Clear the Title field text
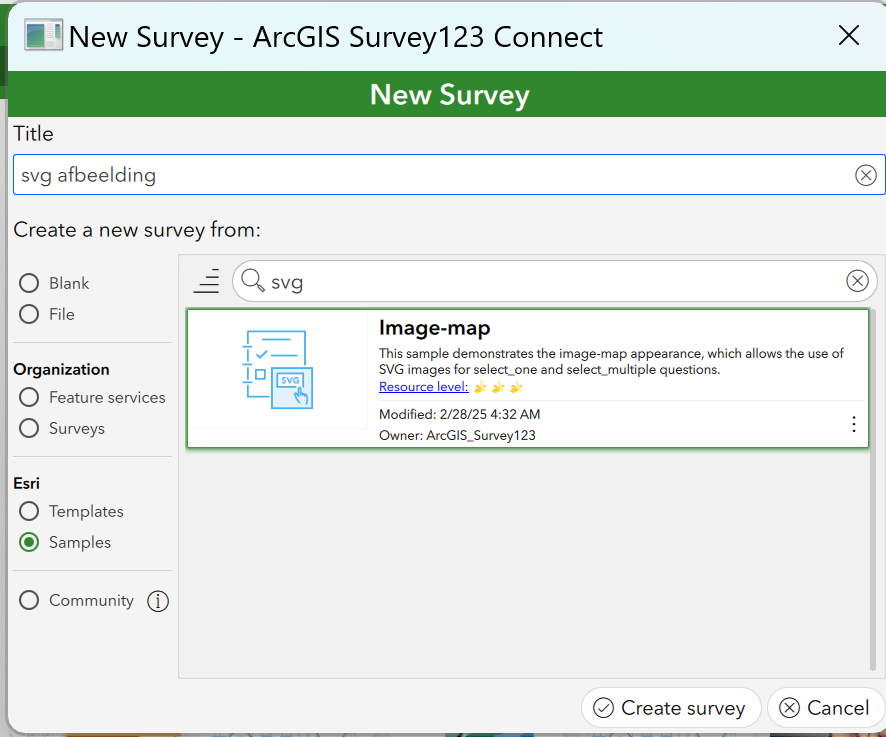 pos(865,175)
